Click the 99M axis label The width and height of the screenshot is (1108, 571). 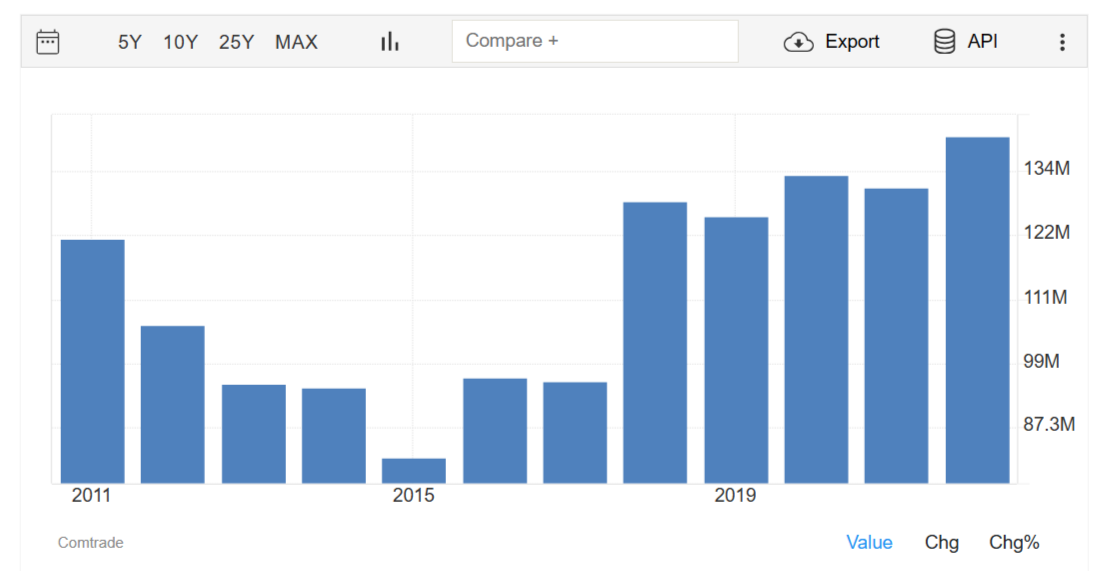click(x=1042, y=361)
